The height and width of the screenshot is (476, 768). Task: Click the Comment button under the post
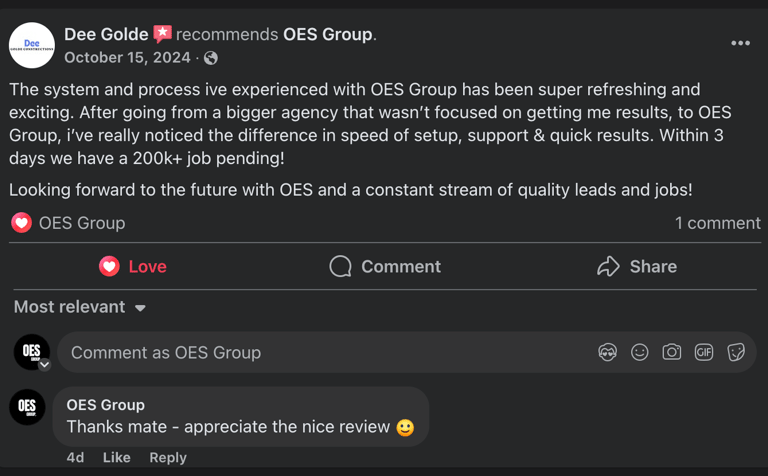coord(385,266)
